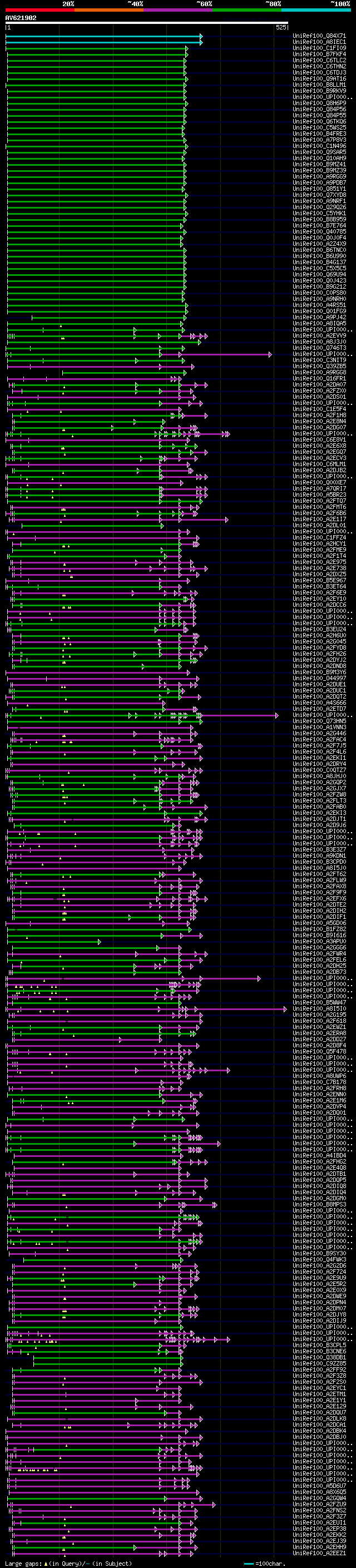
Task: Click hit label UniRef100_B3CPD0
Action: pos(319,861)
